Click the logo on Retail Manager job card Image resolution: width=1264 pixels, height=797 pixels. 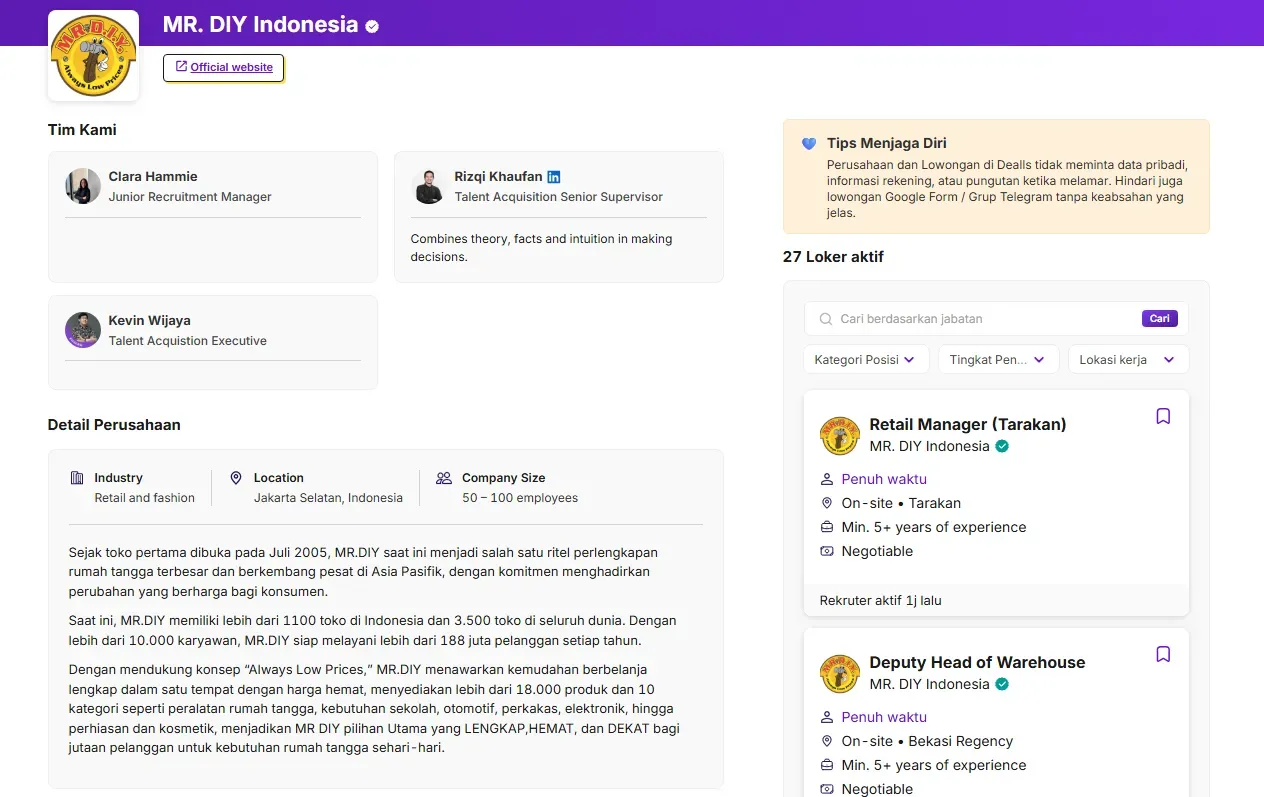pos(840,436)
